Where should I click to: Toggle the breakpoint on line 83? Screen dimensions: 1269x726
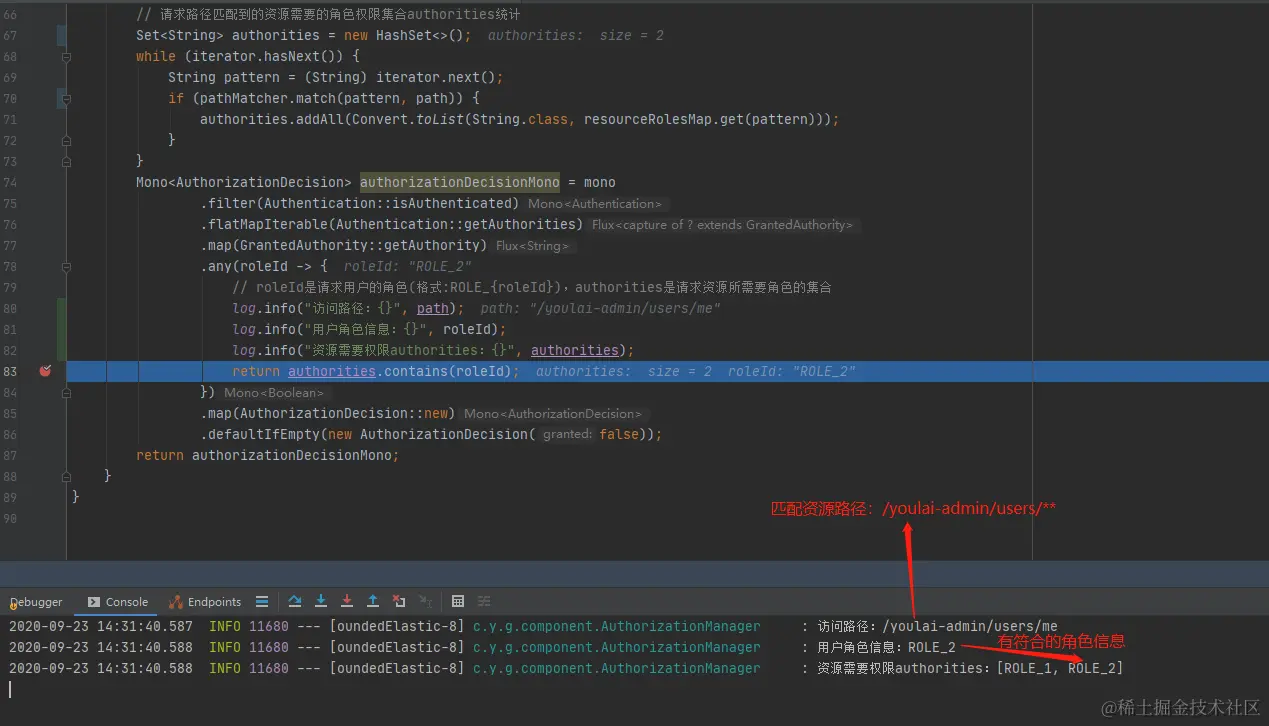pyautogui.click(x=45, y=371)
